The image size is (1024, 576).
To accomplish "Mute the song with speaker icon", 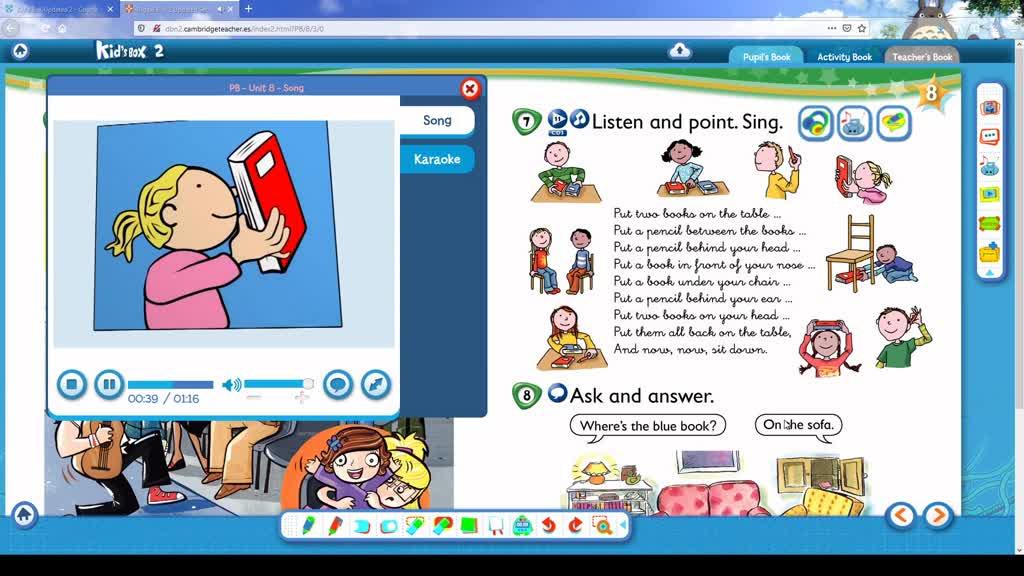I will click(x=231, y=385).
